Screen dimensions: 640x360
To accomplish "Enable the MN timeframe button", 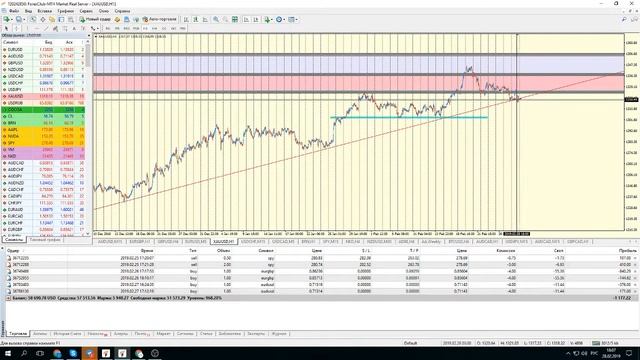I will click(183, 28).
